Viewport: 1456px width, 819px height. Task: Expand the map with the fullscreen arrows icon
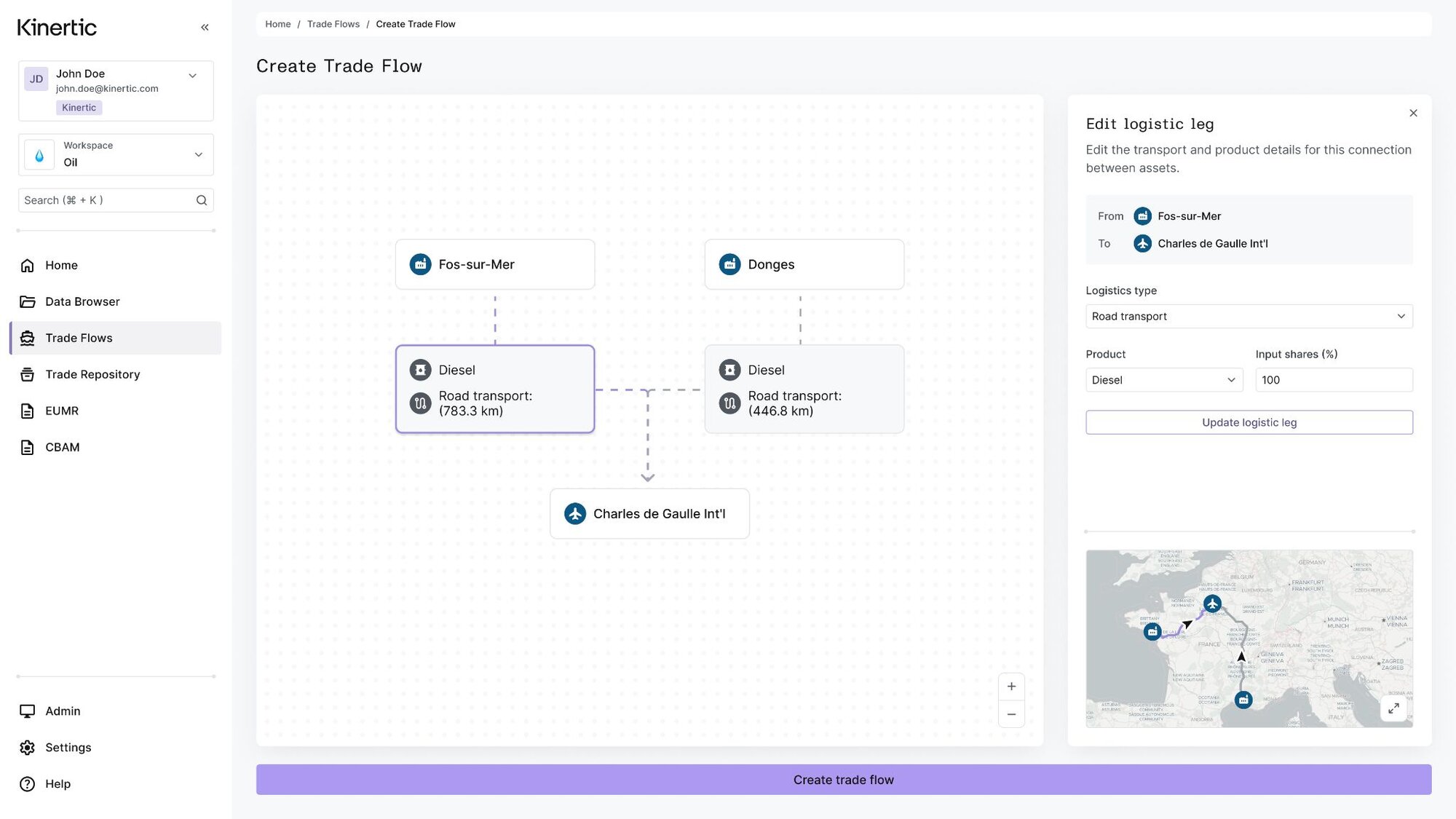pyautogui.click(x=1393, y=708)
